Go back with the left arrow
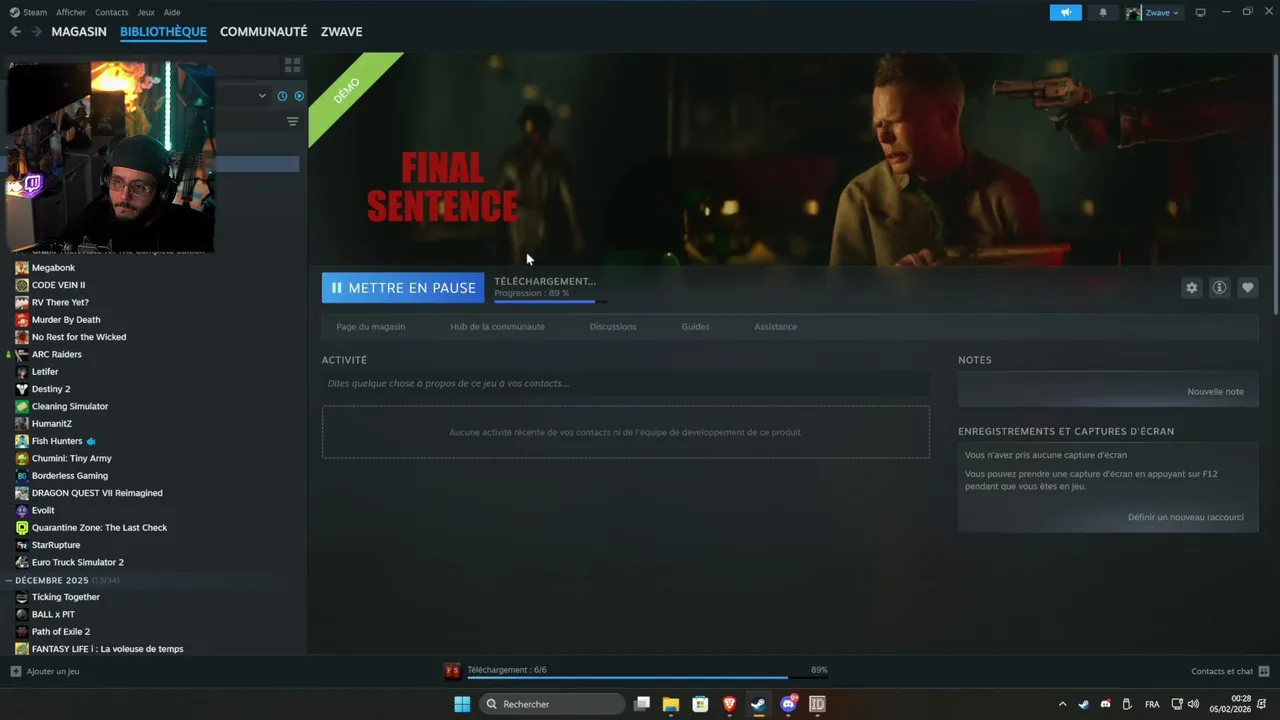The image size is (1280, 720). (15, 32)
